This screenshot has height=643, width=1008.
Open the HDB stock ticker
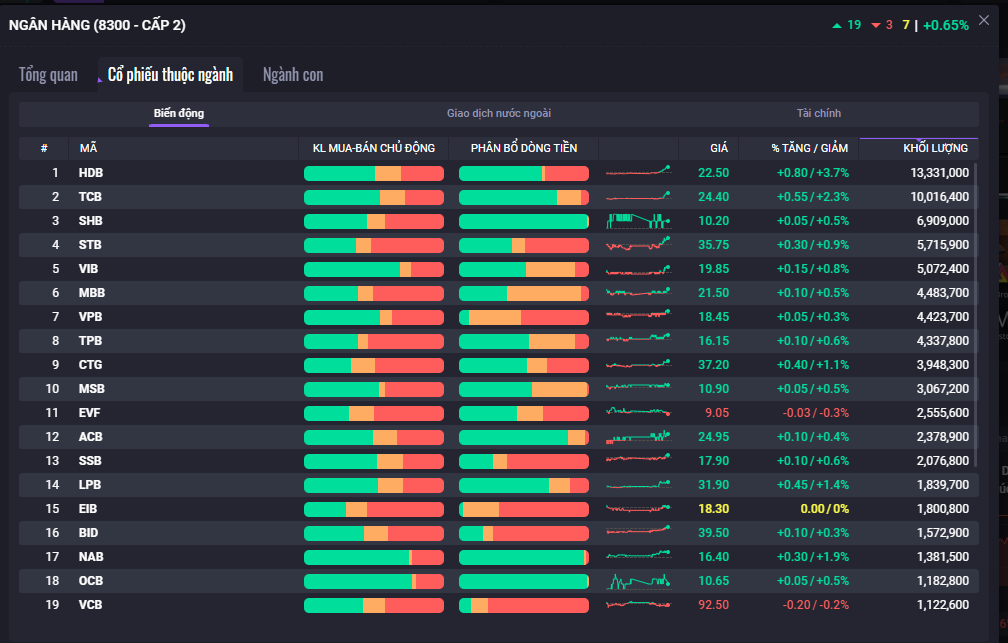91,173
